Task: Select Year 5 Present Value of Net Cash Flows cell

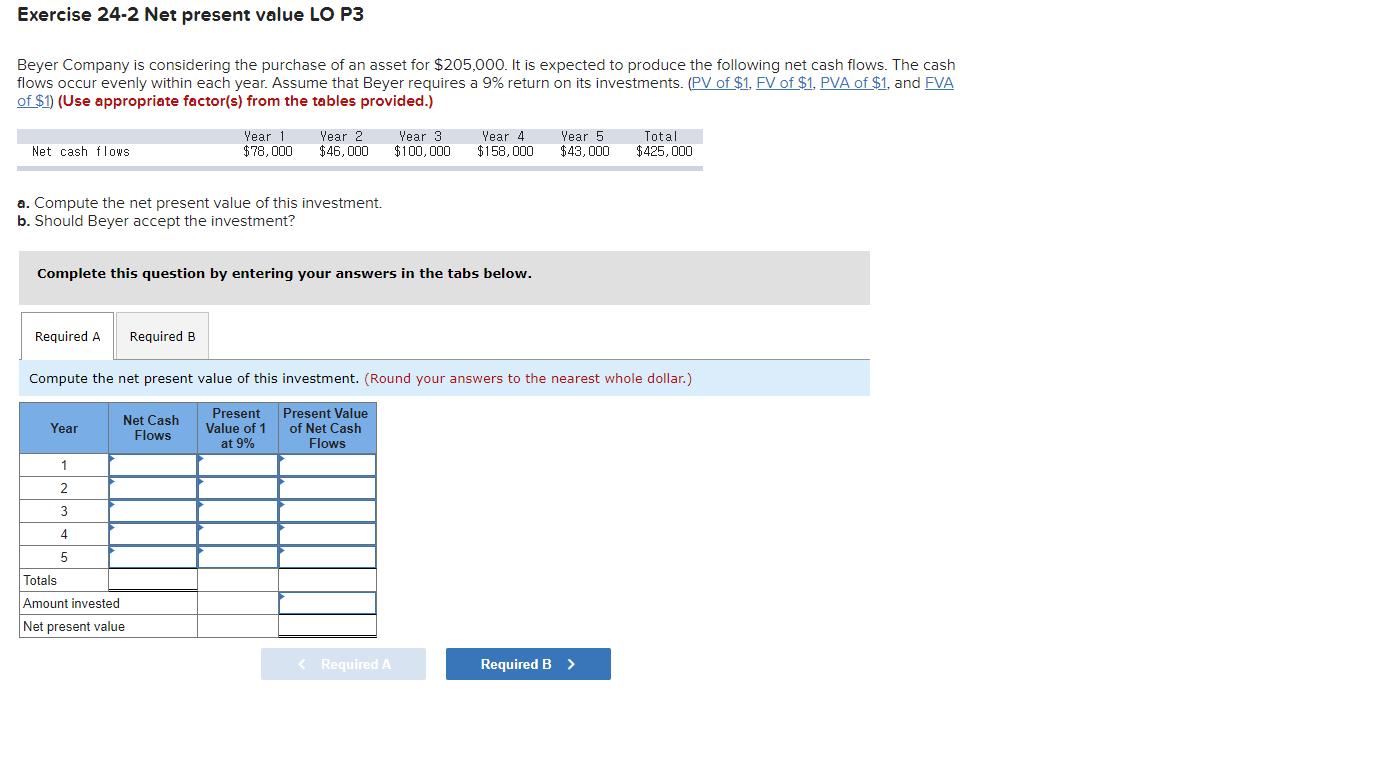Action: point(327,557)
